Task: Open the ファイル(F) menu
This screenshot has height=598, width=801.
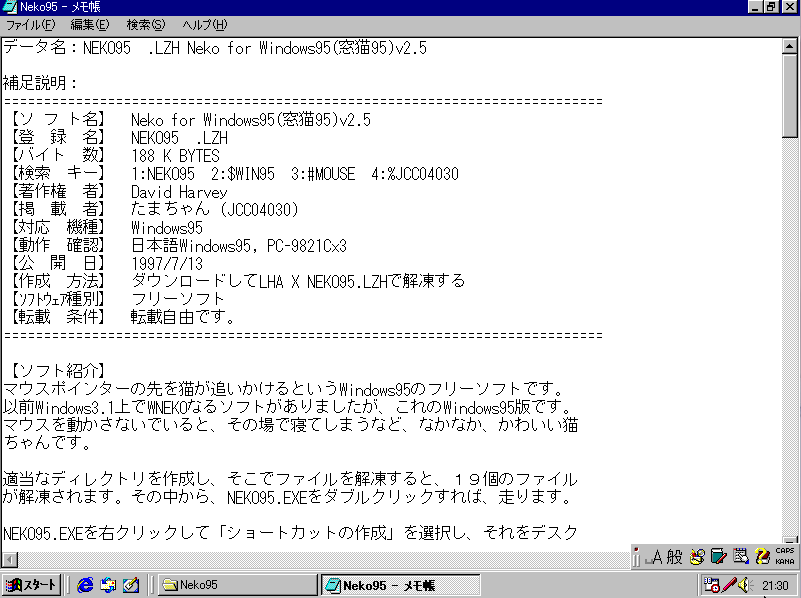Action: tap(30, 25)
